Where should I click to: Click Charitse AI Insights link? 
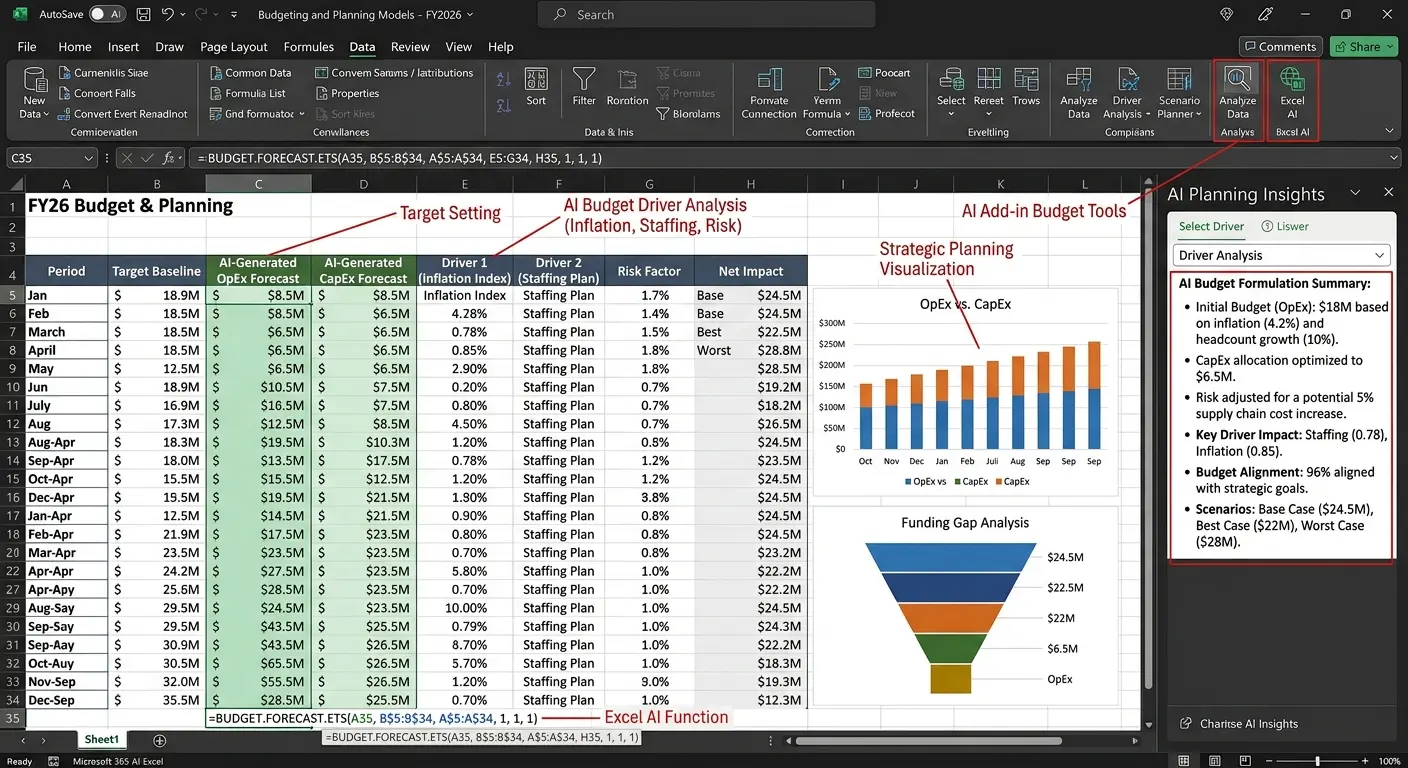(1239, 724)
